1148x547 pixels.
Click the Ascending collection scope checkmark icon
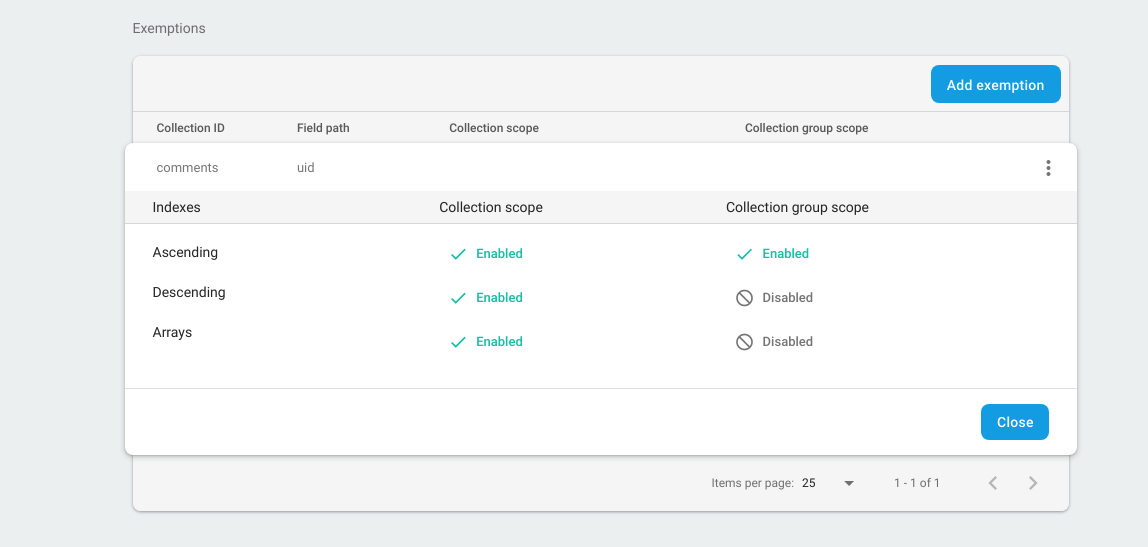point(458,254)
